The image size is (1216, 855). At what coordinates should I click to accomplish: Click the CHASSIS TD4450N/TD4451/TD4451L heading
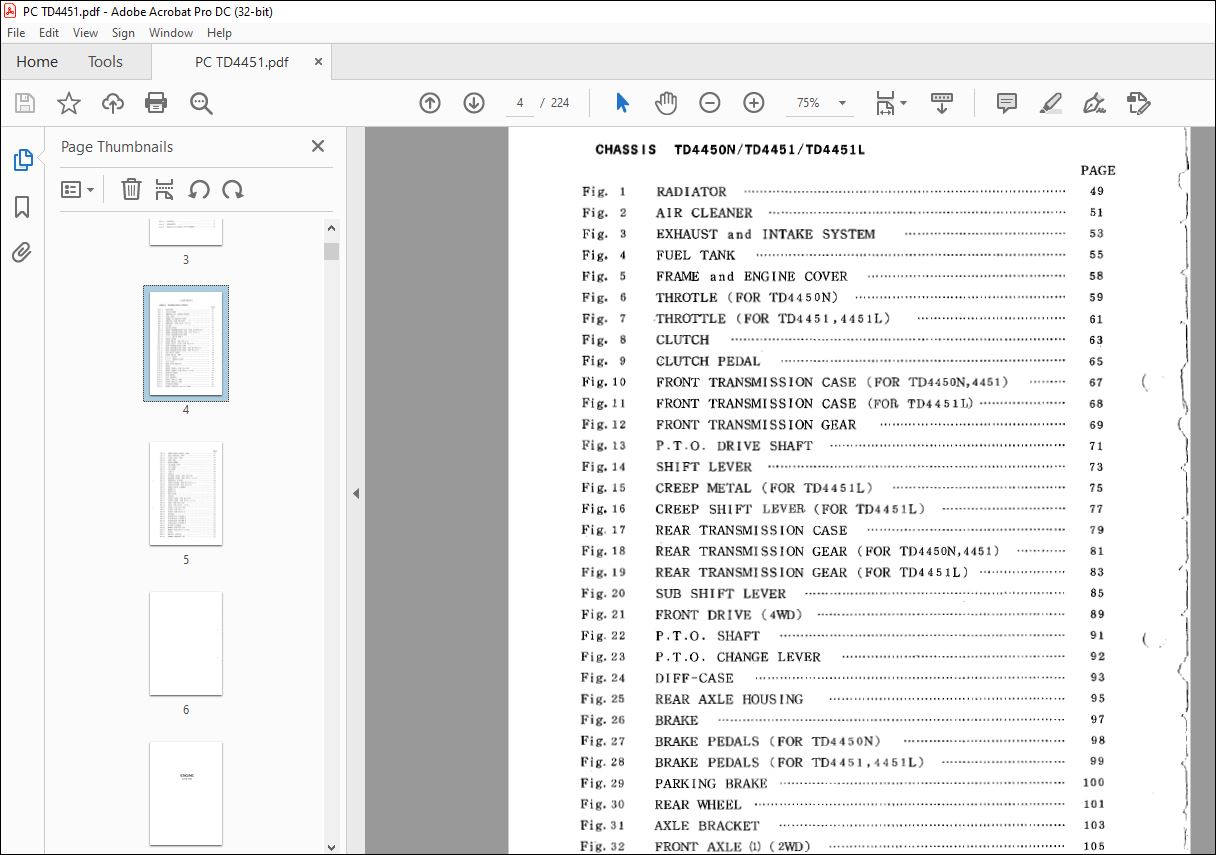(x=730, y=150)
